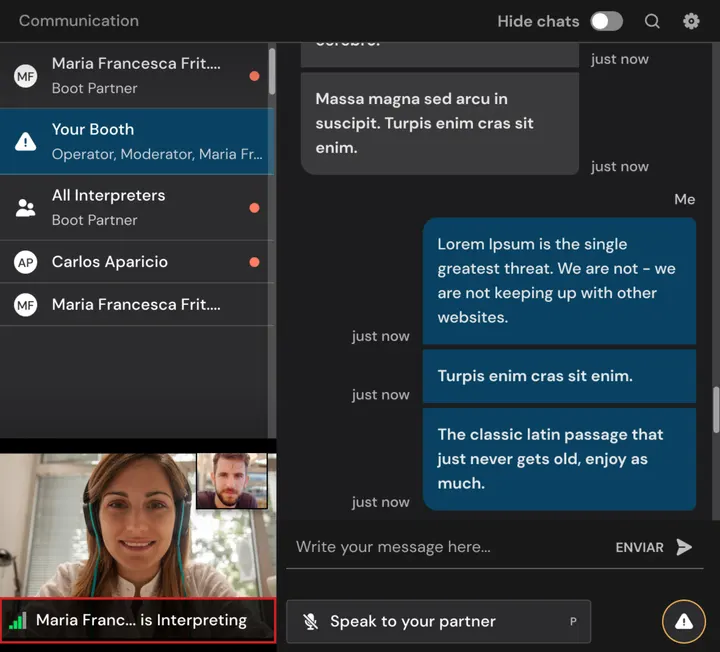Click unread dot next to Carlos Aparicio
720x652 pixels.
(254, 262)
